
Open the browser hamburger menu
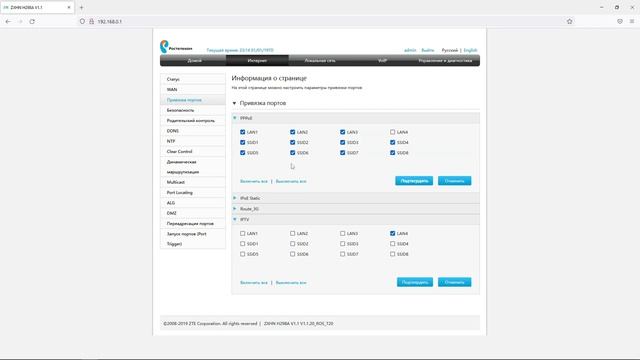pyautogui.click(x=632, y=21)
